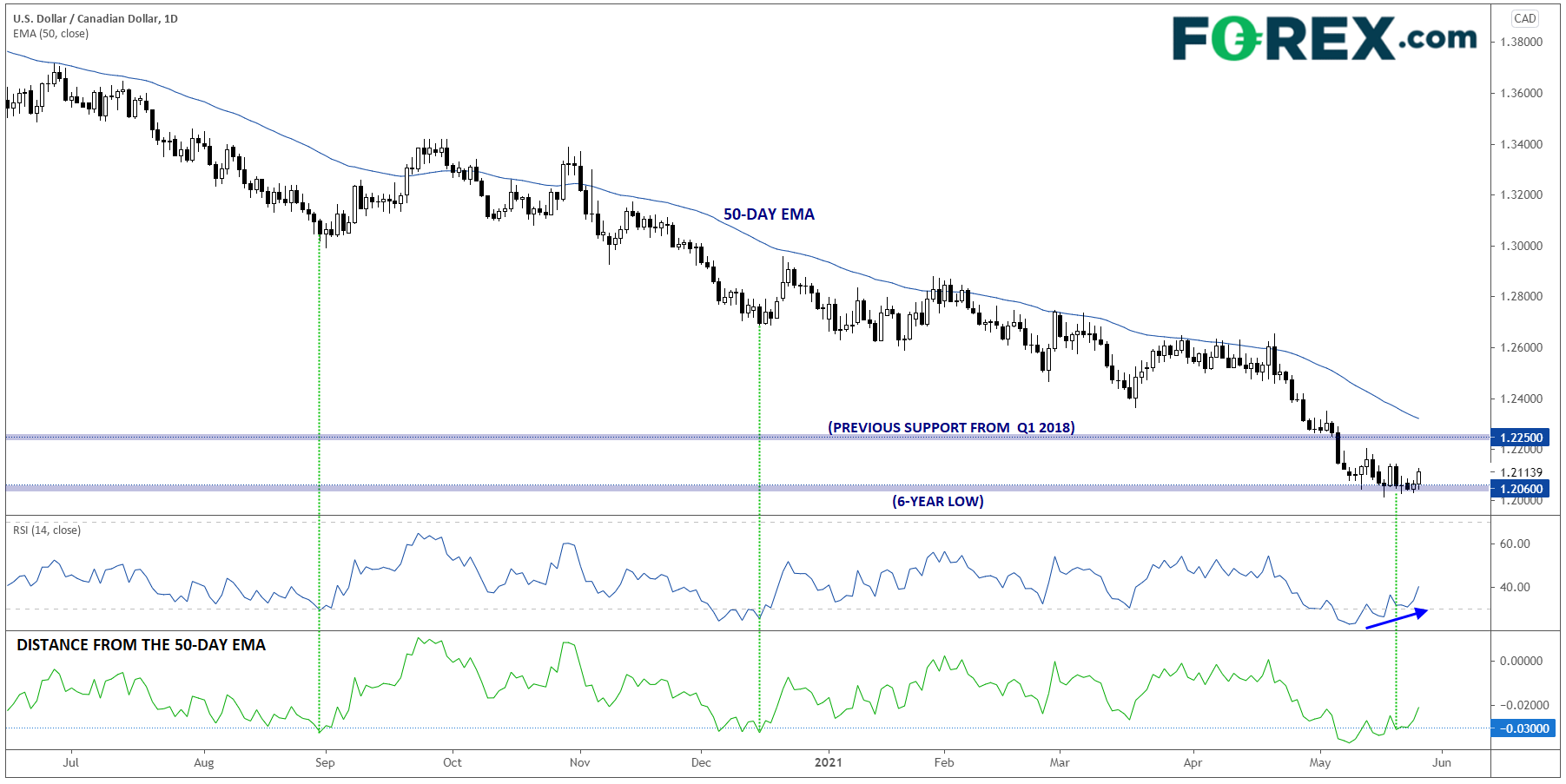Select the 50-DAY EMA annotation text
1566x784 pixels.
[769, 214]
